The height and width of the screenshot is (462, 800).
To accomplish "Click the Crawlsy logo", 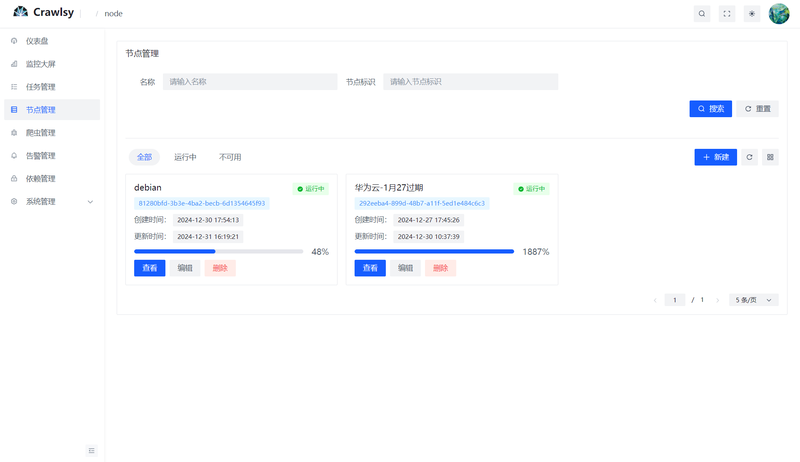I will (43, 12).
